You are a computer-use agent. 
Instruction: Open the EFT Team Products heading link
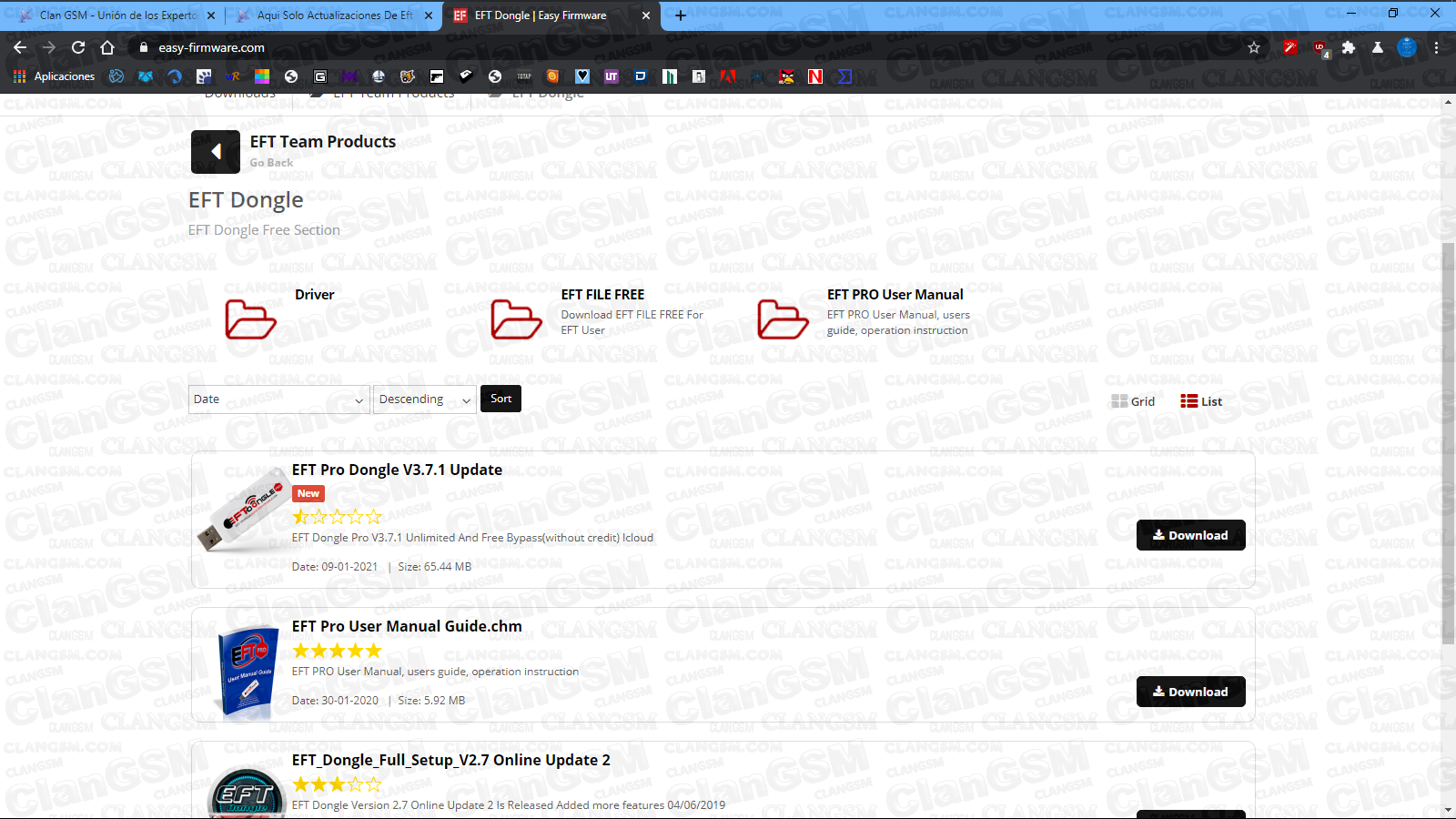tap(323, 142)
